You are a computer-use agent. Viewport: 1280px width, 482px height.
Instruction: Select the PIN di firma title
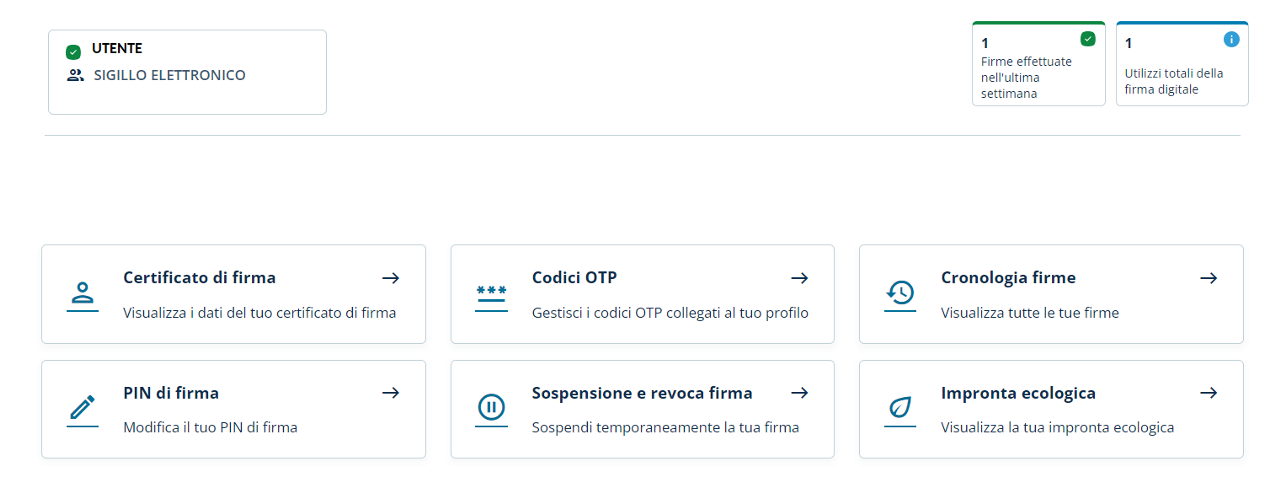[x=171, y=393]
